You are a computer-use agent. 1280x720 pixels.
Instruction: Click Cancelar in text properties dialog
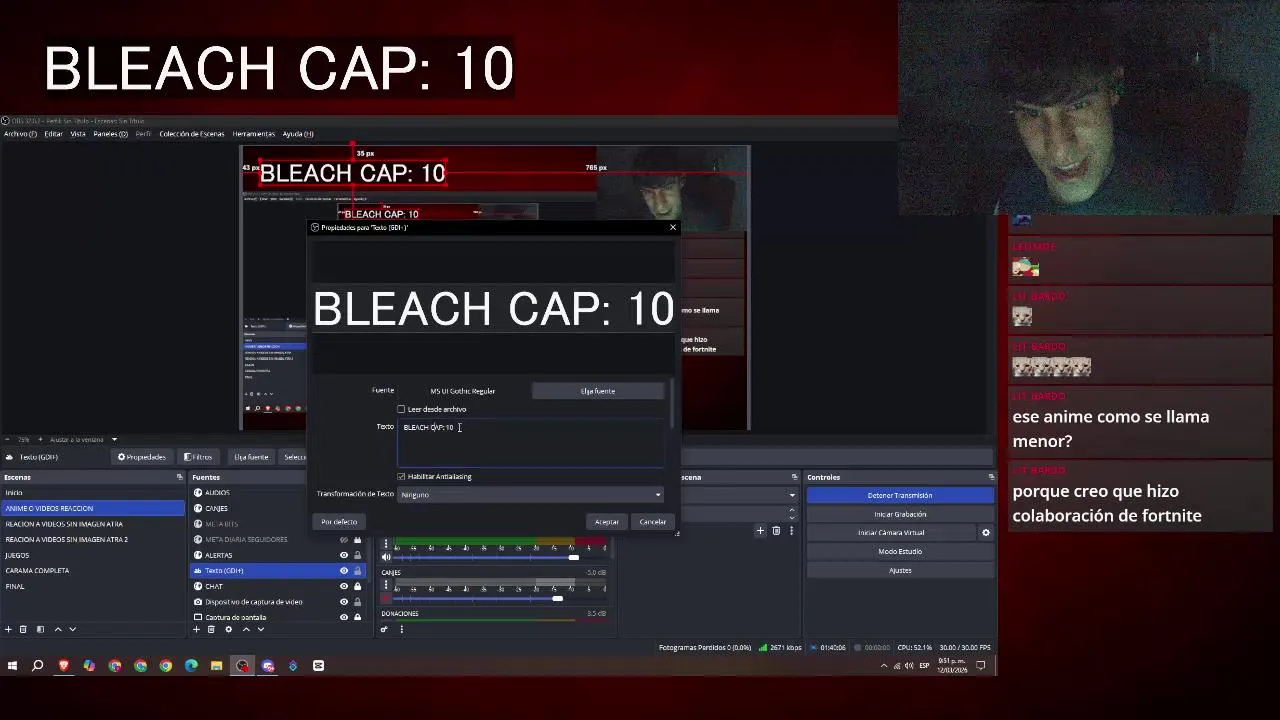653,522
